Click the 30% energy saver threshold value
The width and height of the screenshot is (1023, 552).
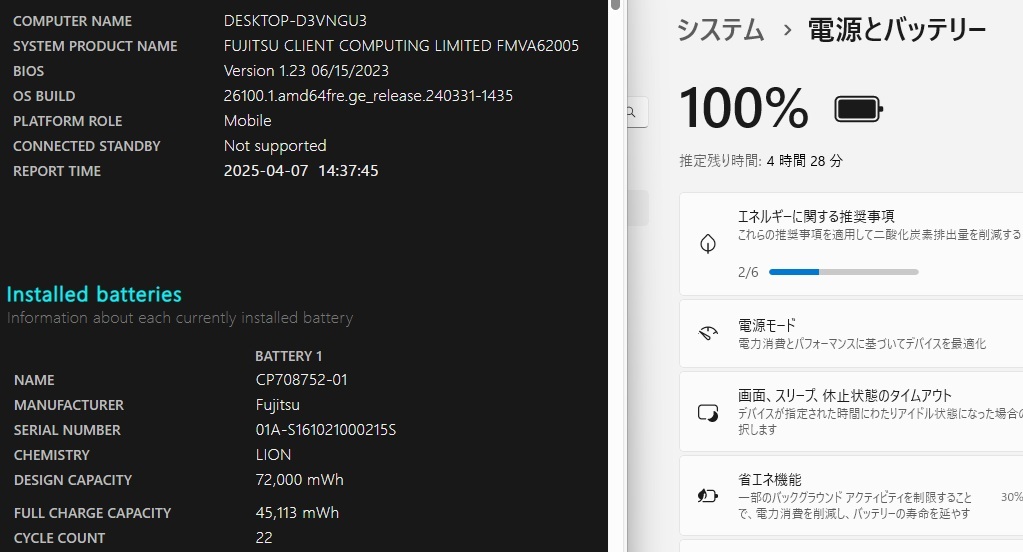(x=1012, y=497)
